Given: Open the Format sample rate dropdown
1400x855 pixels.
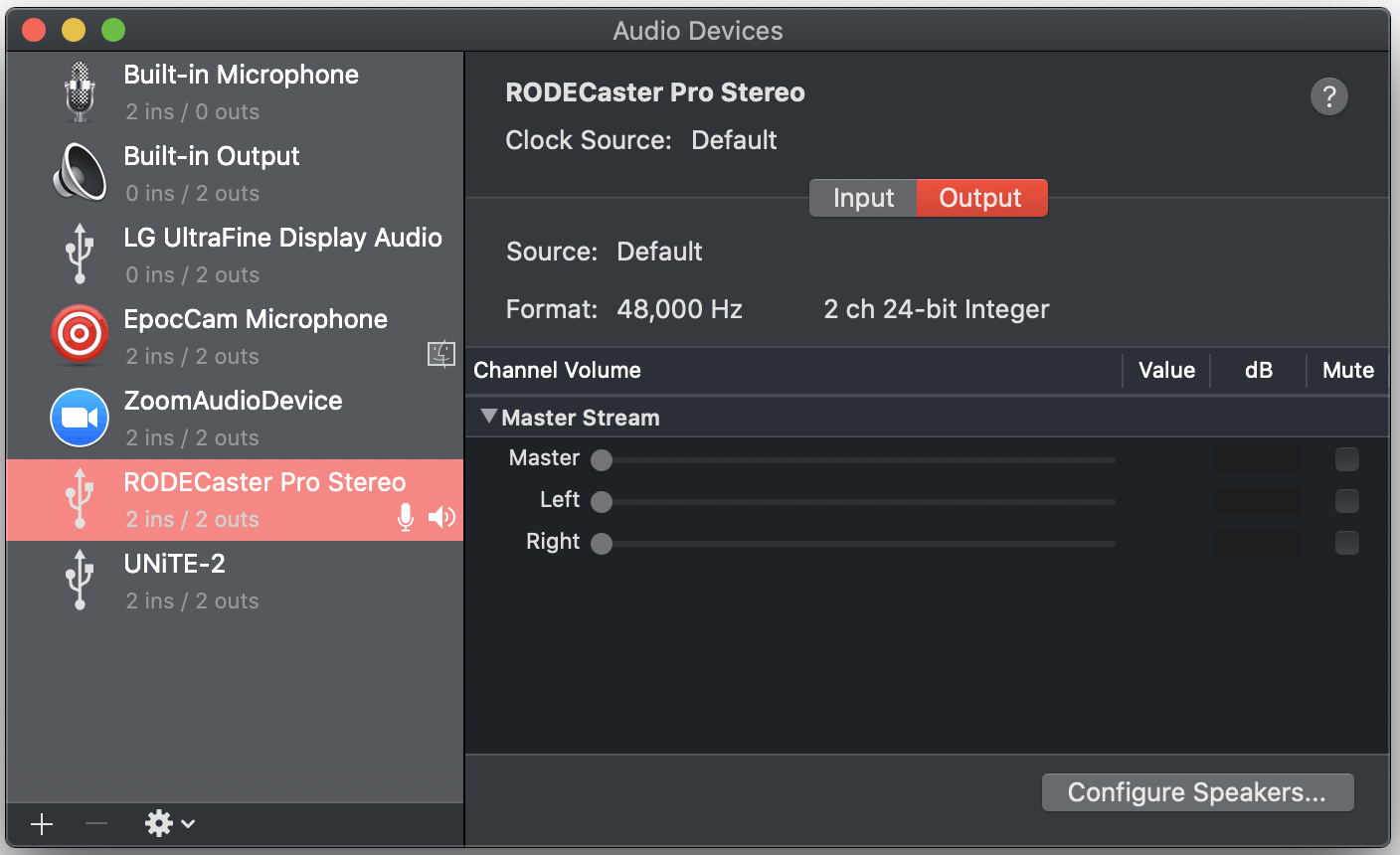Looking at the screenshot, I should pos(679,309).
